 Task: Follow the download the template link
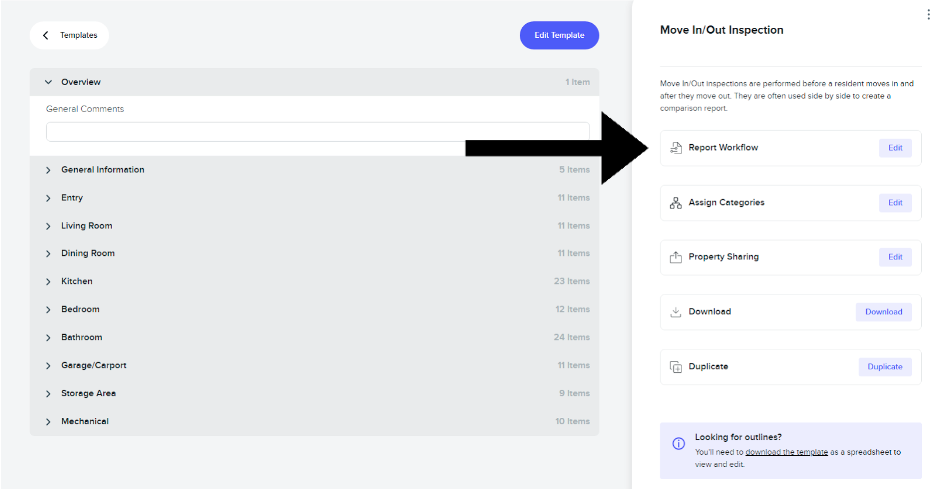(x=787, y=452)
